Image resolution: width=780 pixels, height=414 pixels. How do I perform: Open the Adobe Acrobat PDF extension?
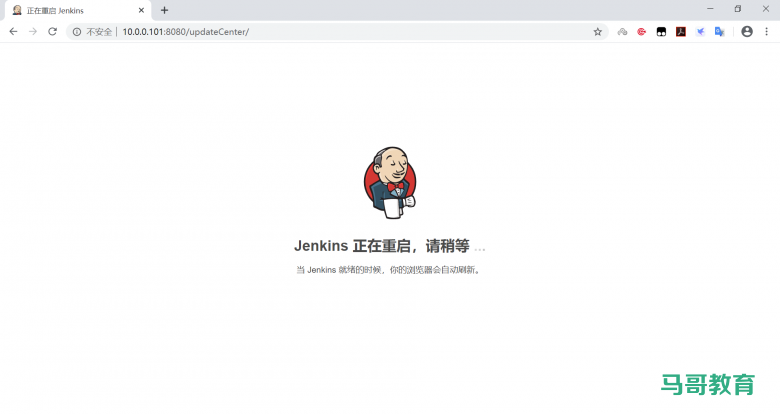681,32
